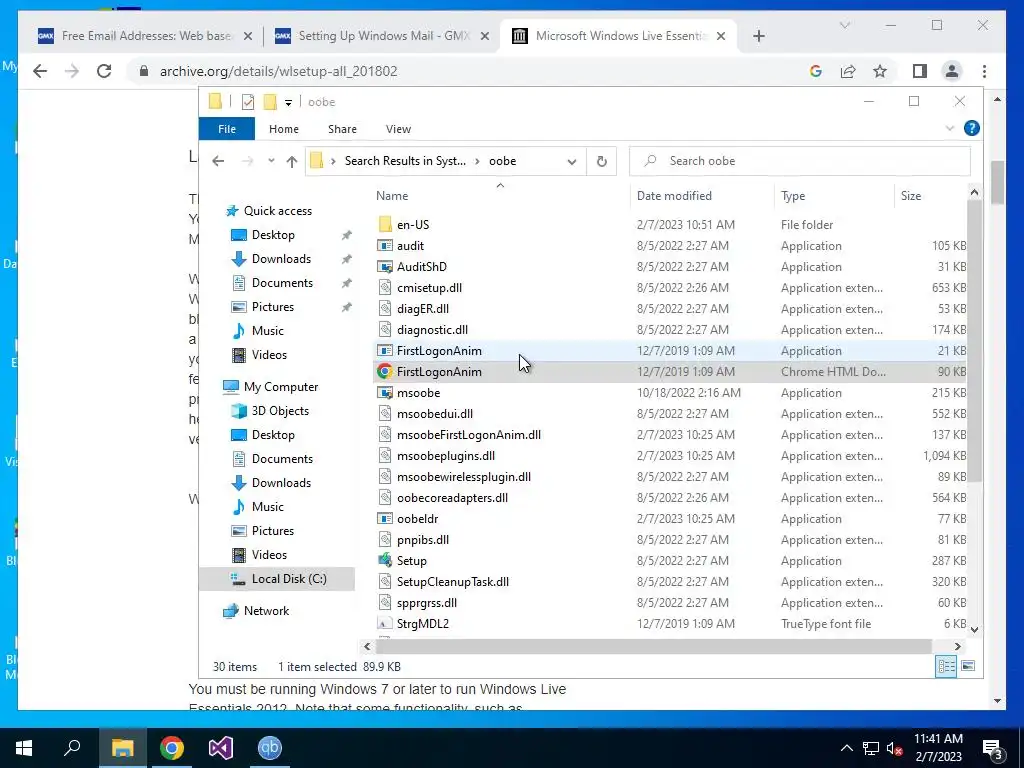Screen dimensions: 1024x768
Task: Switch to Details view icon in status bar
Action: click(946, 666)
